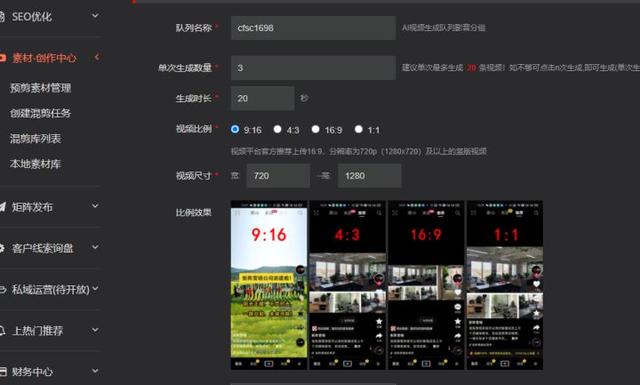Image resolution: width=640 pixels, height=385 pixels.
Task: Expand the 财务中心 menu chevron
Action: coord(95,371)
